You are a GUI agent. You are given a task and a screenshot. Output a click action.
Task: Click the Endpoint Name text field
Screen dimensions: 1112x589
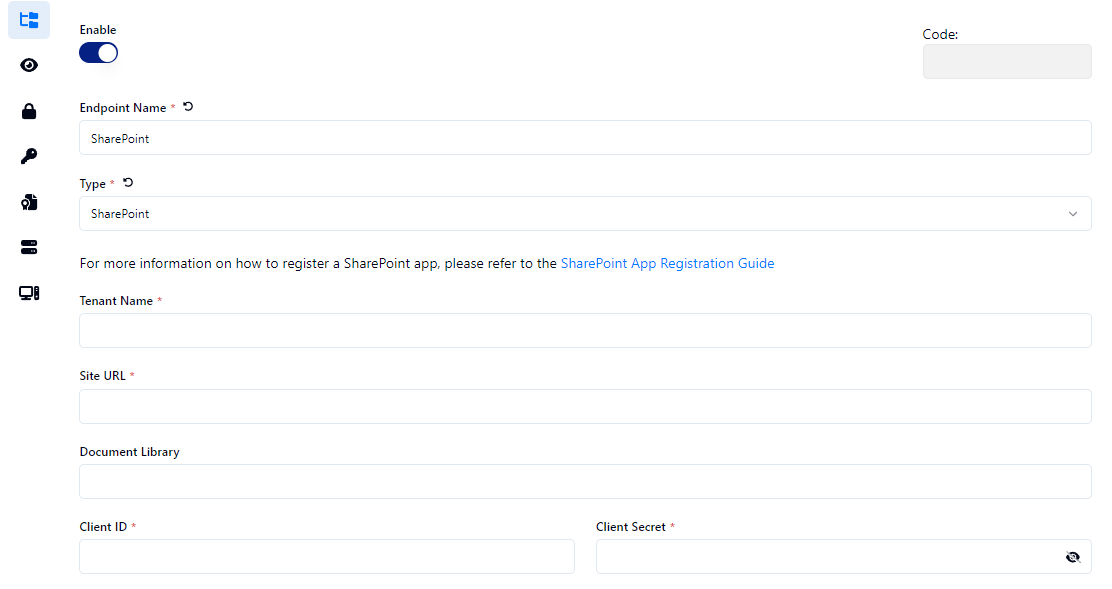[x=585, y=138]
